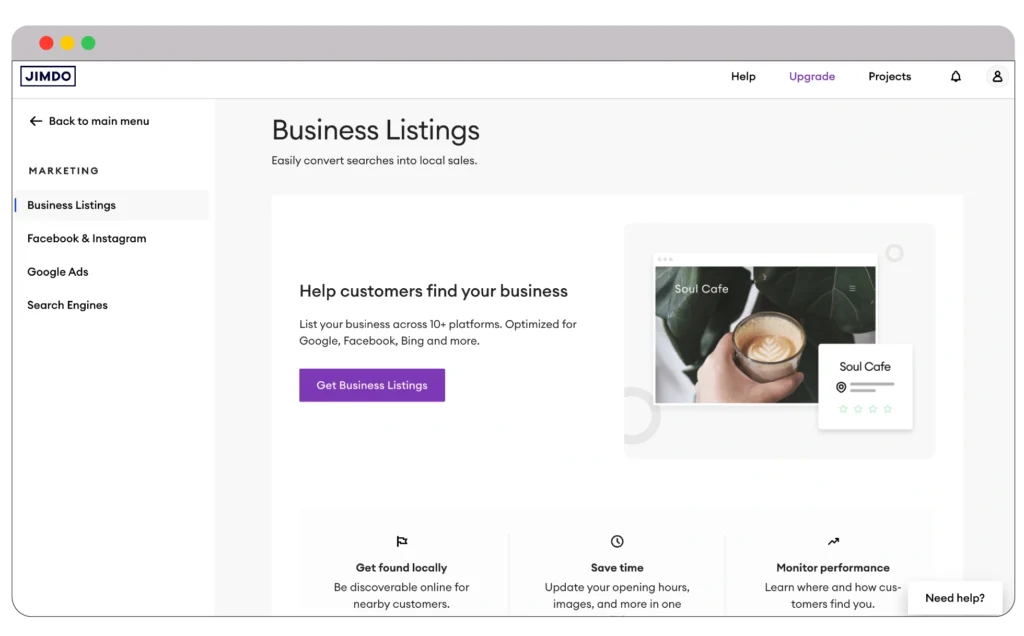Select Search Engines in the sidebar

point(67,305)
